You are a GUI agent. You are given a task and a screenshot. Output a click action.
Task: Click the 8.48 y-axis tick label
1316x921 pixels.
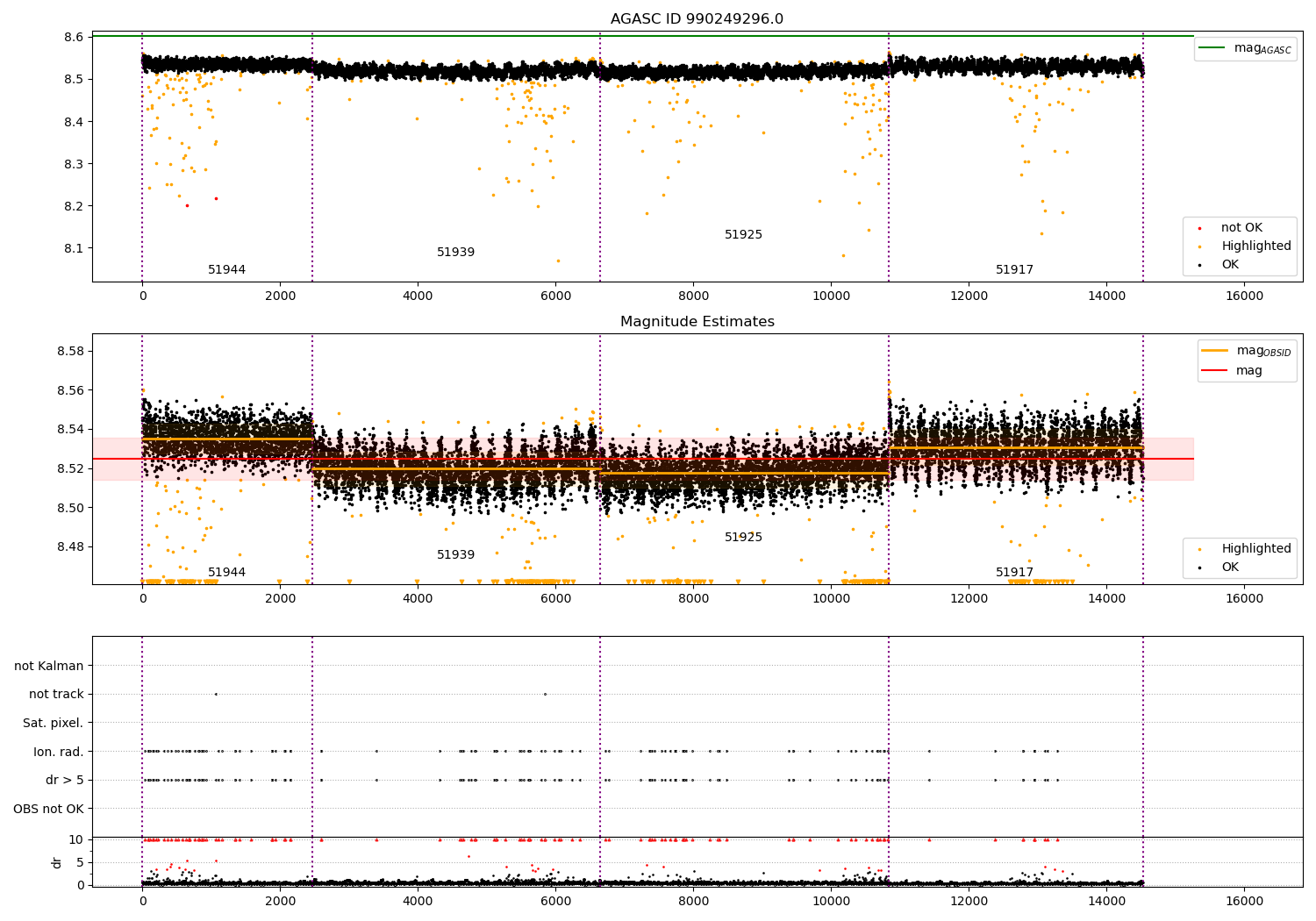[x=70, y=547]
